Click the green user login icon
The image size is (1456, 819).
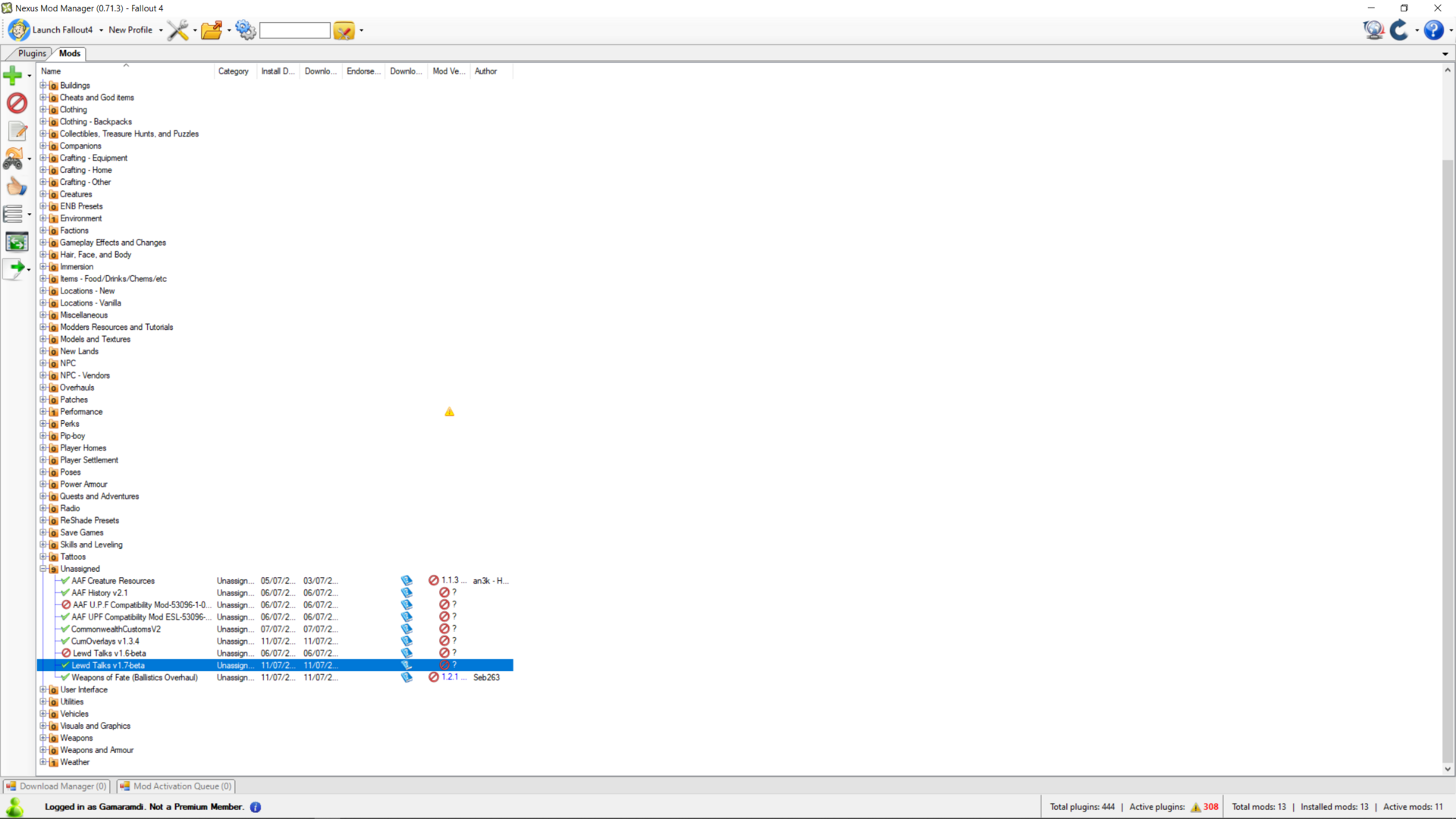pyautogui.click(x=14, y=807)
